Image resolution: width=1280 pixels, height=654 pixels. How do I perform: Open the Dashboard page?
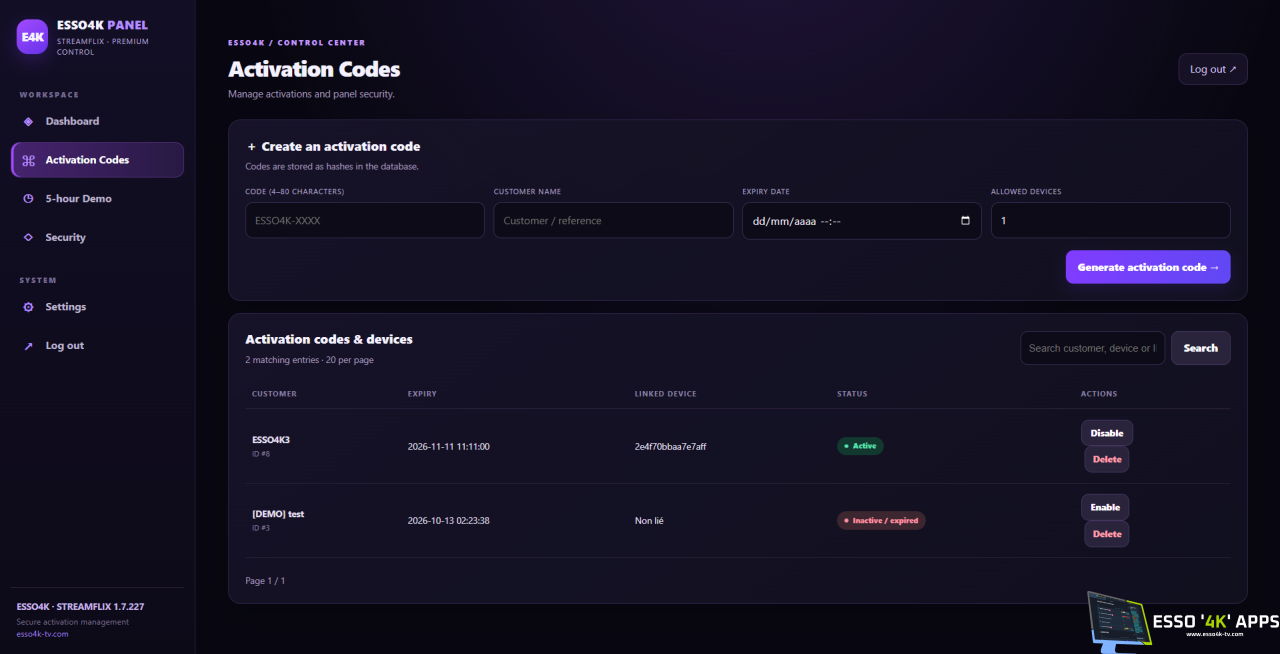[97, 121]
